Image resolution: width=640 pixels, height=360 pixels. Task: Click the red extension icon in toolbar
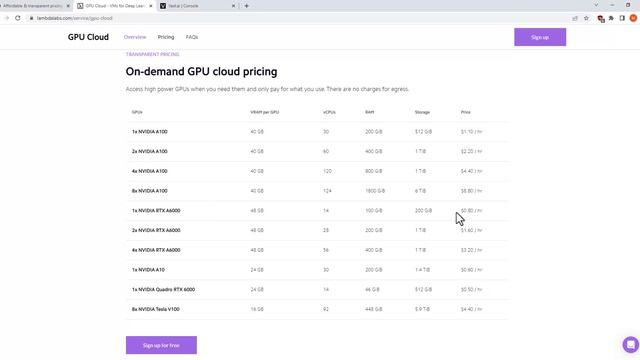pos(600,18)
